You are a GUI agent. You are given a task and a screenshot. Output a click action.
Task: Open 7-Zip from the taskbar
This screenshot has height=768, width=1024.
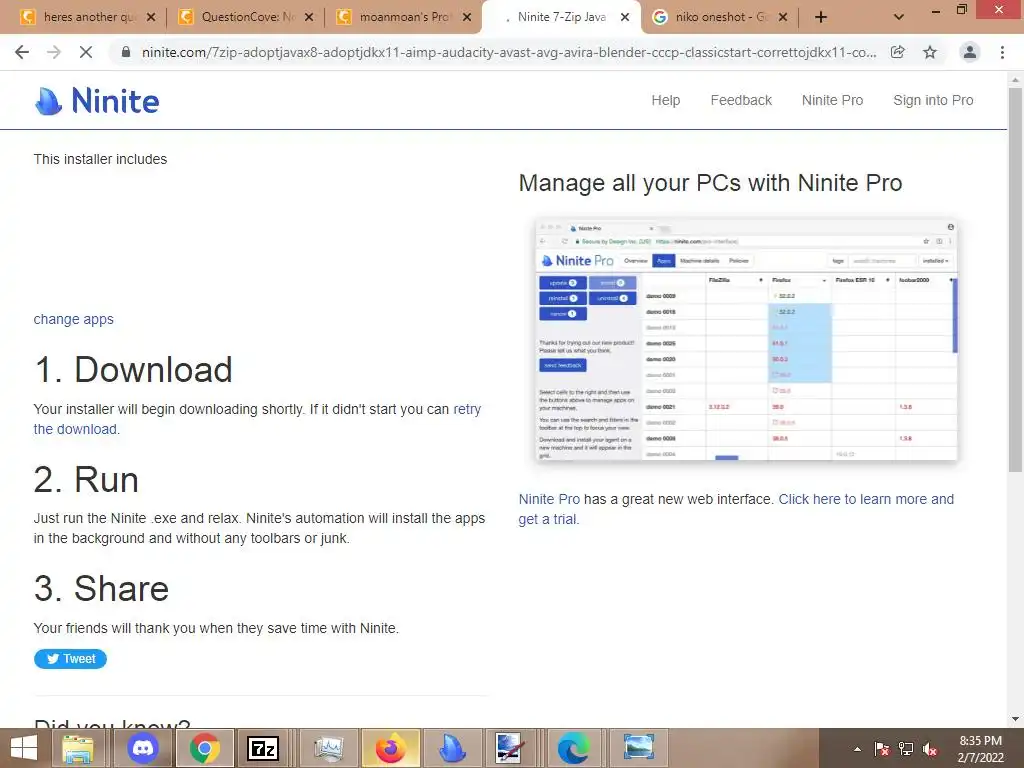(263, 748)
